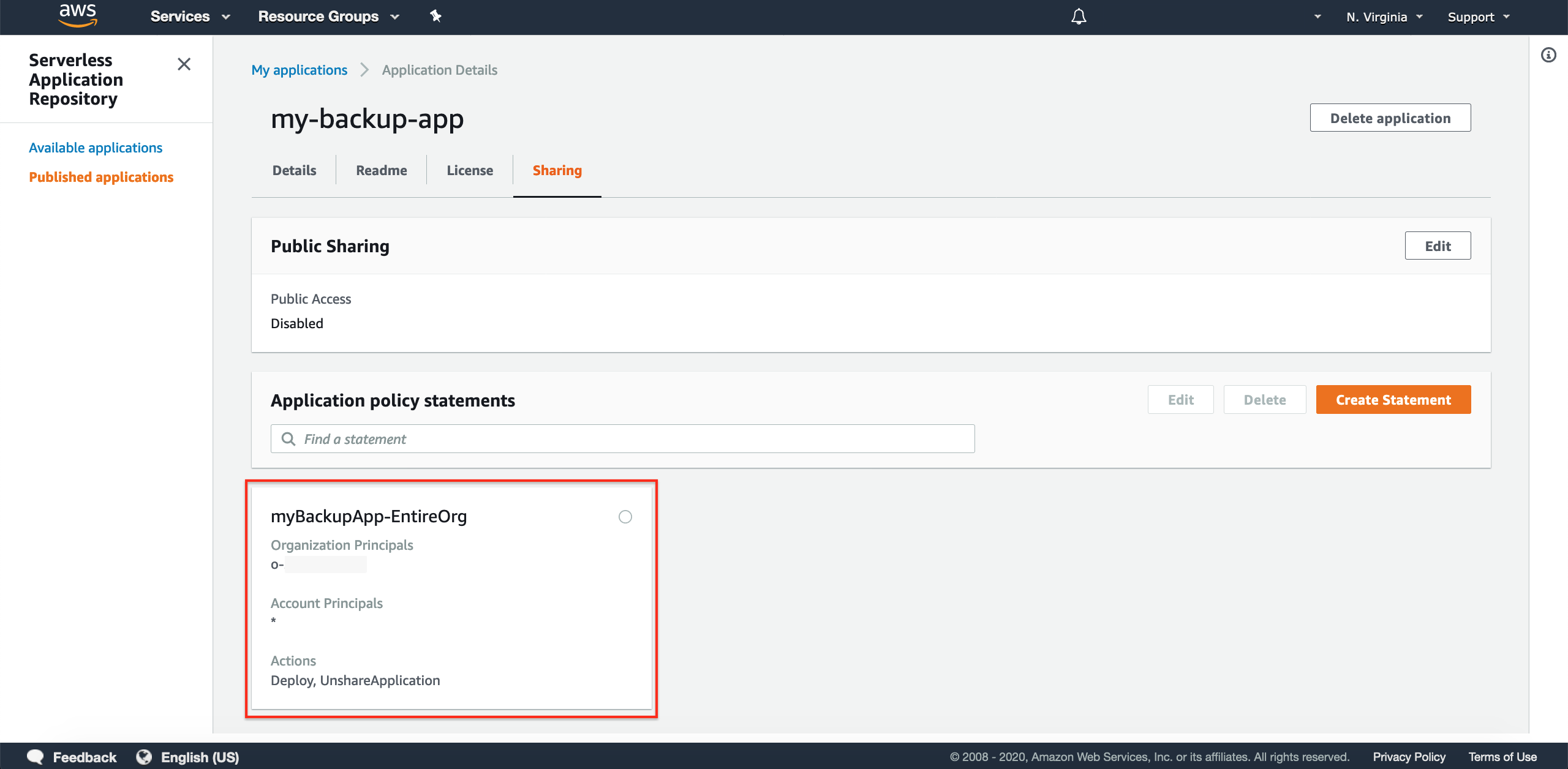Switch to the Details tab
This screenshot has width=1568, height=769.
(294, 170)
